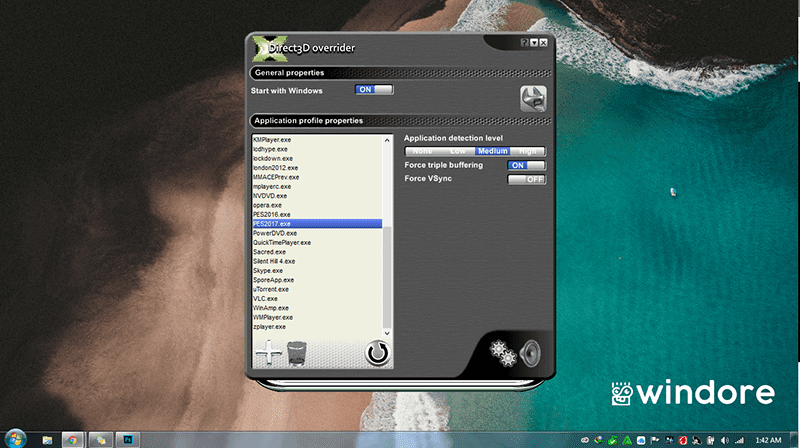Select WMPlayer.exe profile

pyautogui.click(x=317, y=317)
